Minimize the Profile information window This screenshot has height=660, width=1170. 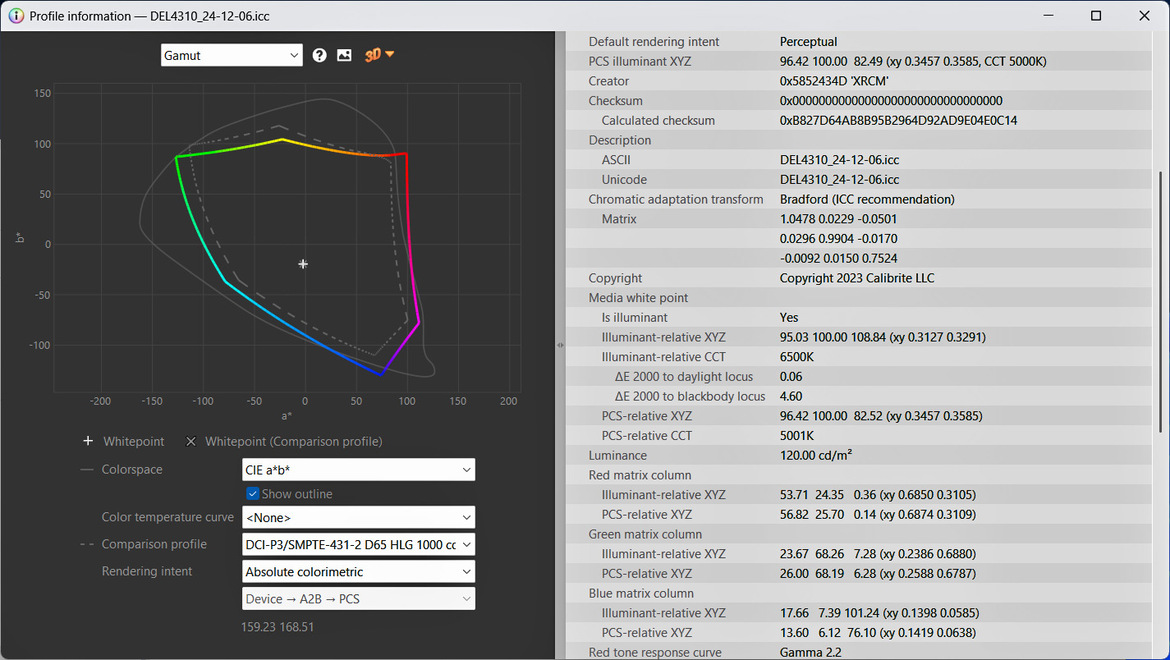[x=1048, y=16]
